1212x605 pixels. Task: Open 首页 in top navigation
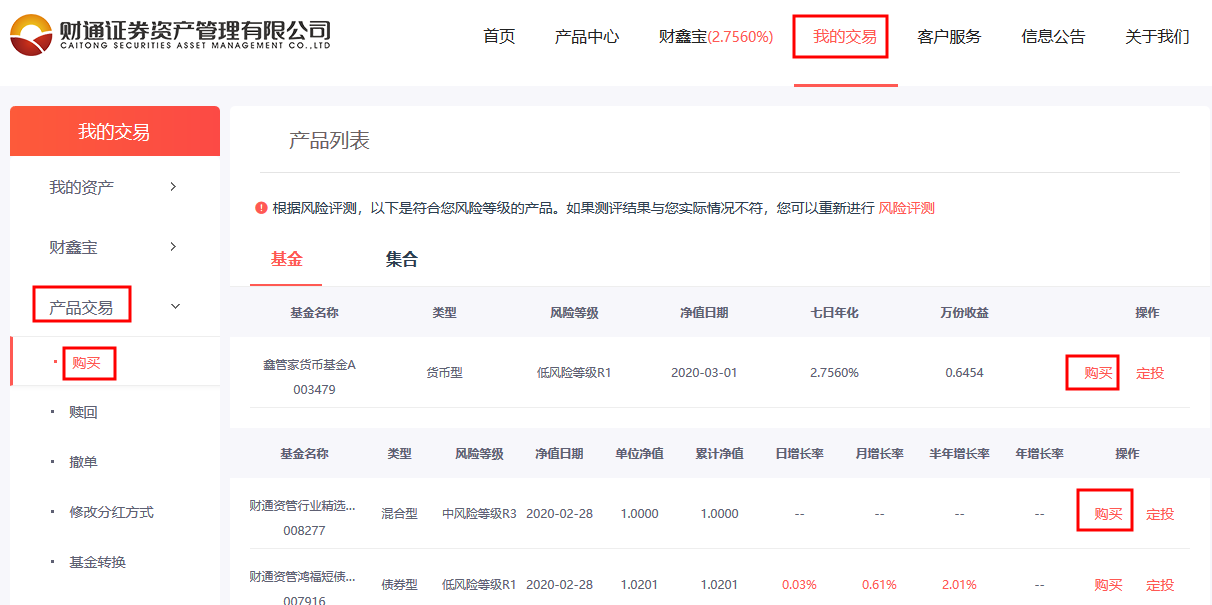(499, 37)
